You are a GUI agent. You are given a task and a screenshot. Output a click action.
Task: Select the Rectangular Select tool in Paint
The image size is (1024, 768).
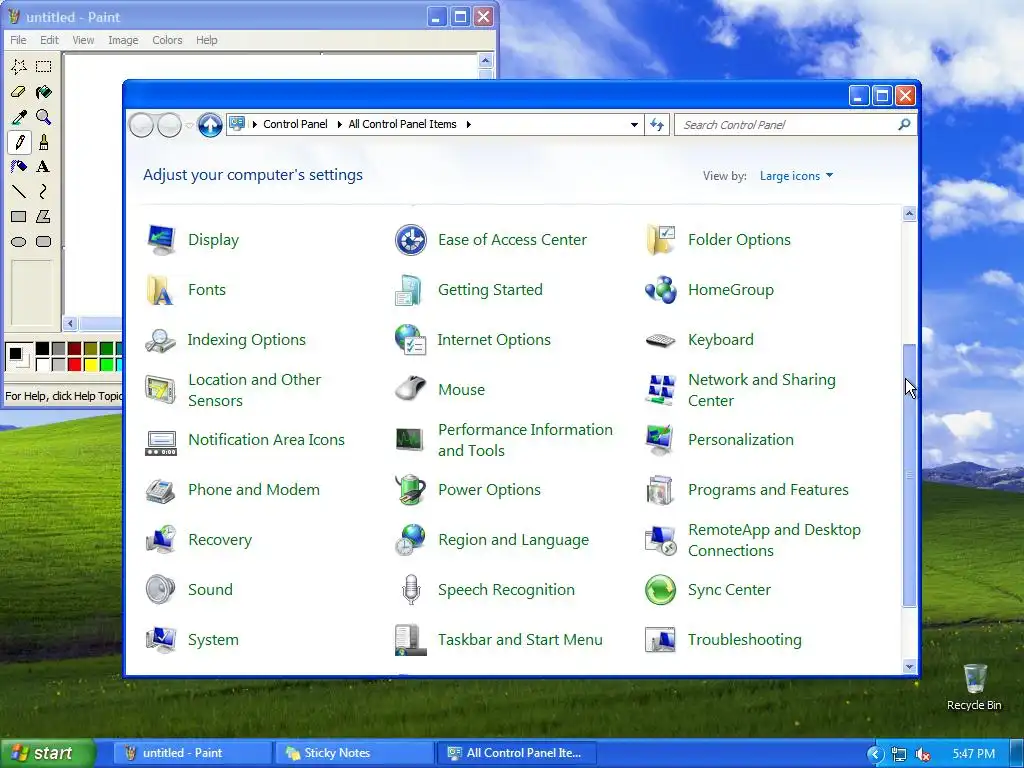click(x=44, y=67)
